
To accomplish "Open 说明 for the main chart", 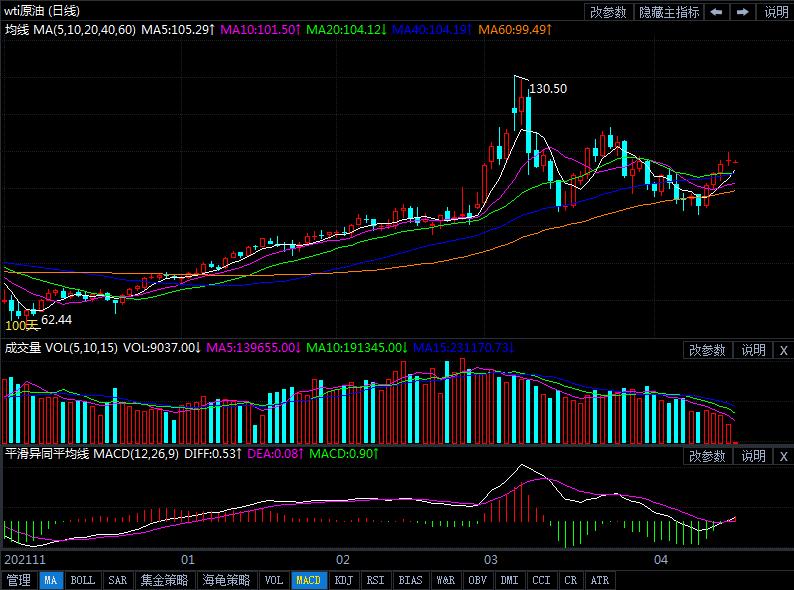I will [x=776, y=12].
